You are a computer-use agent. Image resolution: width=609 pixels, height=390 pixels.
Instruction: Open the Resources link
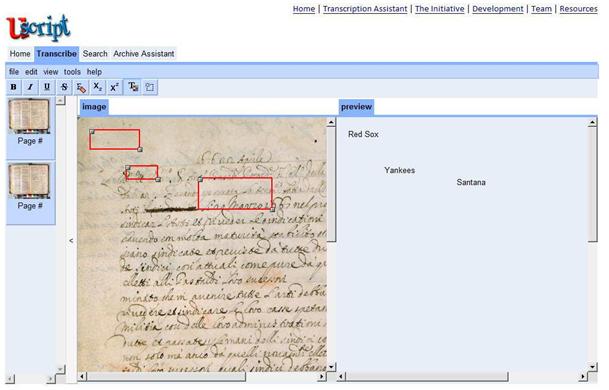pos(578,9)
